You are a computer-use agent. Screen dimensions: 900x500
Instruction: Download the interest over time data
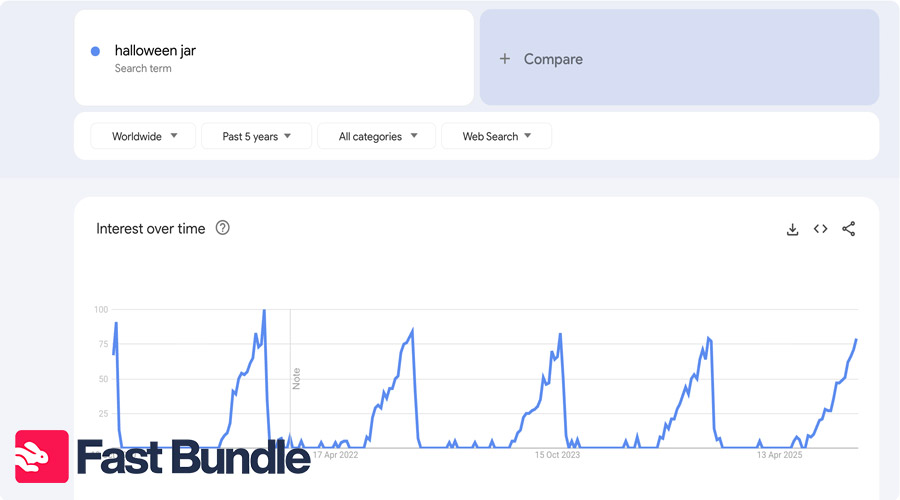793,229
